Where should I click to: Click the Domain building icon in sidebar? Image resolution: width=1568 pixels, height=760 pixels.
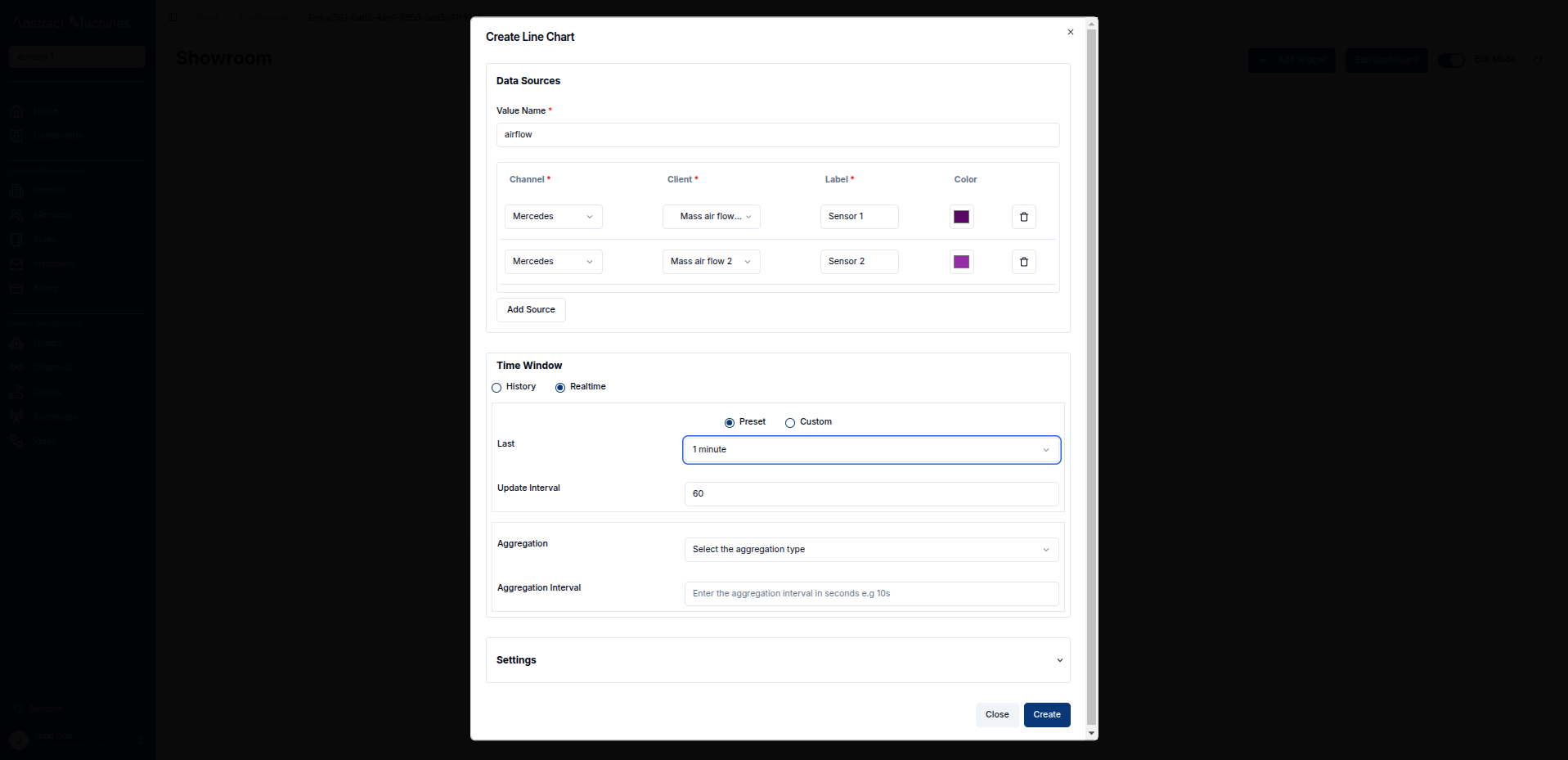tap(16, 190)
